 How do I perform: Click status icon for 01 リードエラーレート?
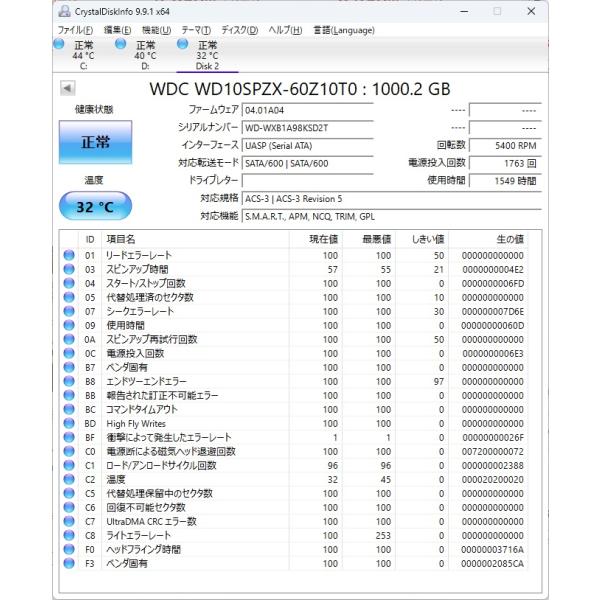(69, 255)
